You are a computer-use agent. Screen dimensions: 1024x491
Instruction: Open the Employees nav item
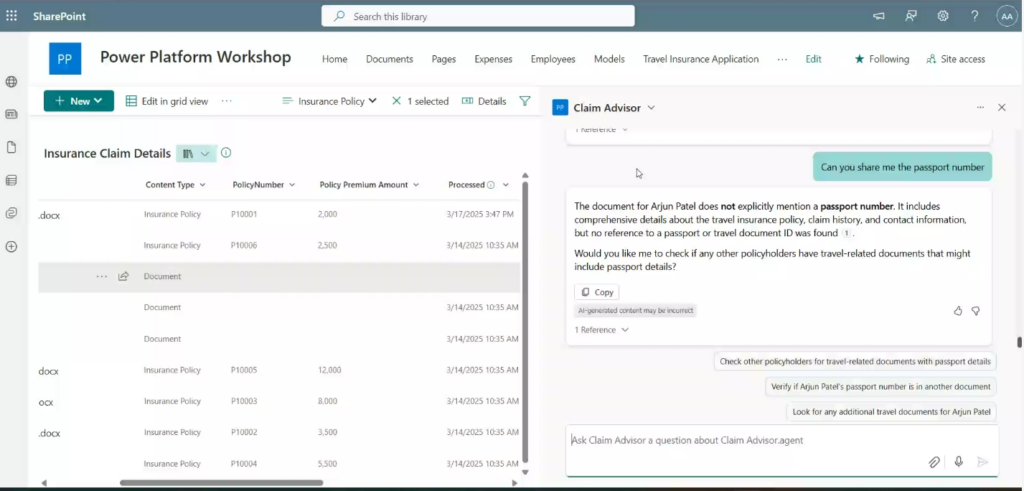click(x=553, y=59)
